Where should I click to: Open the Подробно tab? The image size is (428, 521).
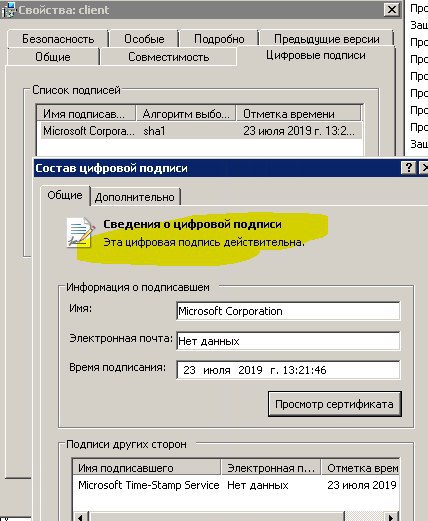coord(219,39)
